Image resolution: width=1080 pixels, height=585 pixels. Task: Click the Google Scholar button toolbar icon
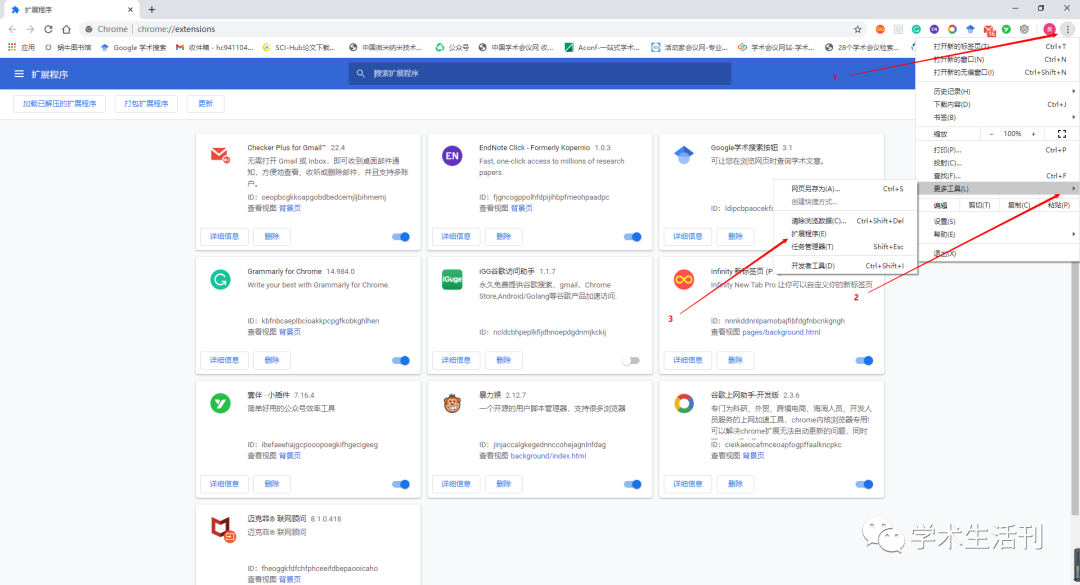pos(970,29)
